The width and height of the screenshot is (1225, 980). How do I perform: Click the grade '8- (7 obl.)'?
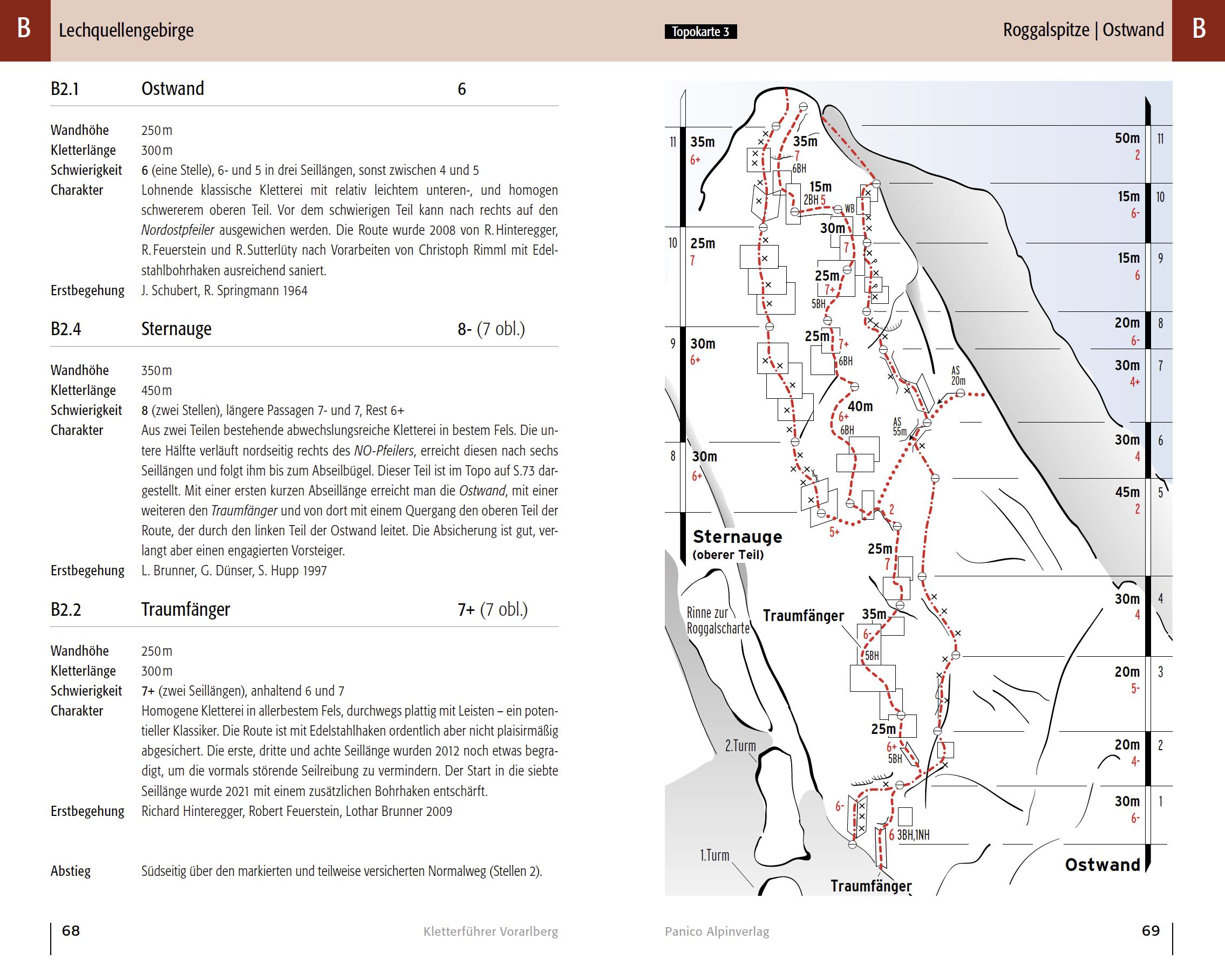[x=492, y=329]
